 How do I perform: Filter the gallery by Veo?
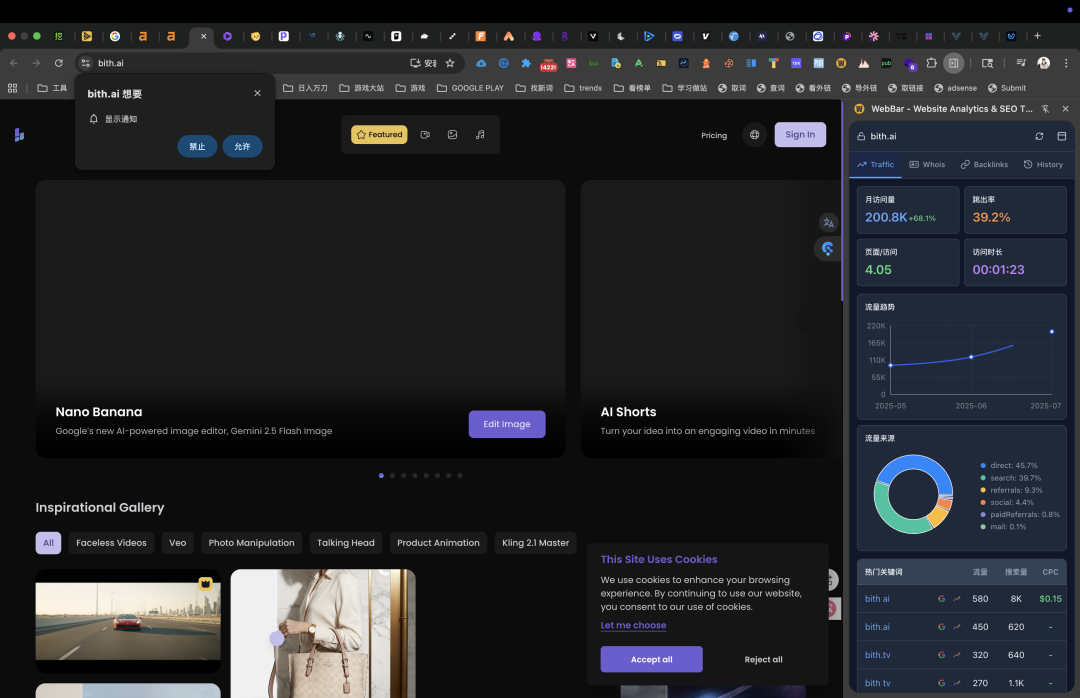pyautogui.click(x=178, y=543)
